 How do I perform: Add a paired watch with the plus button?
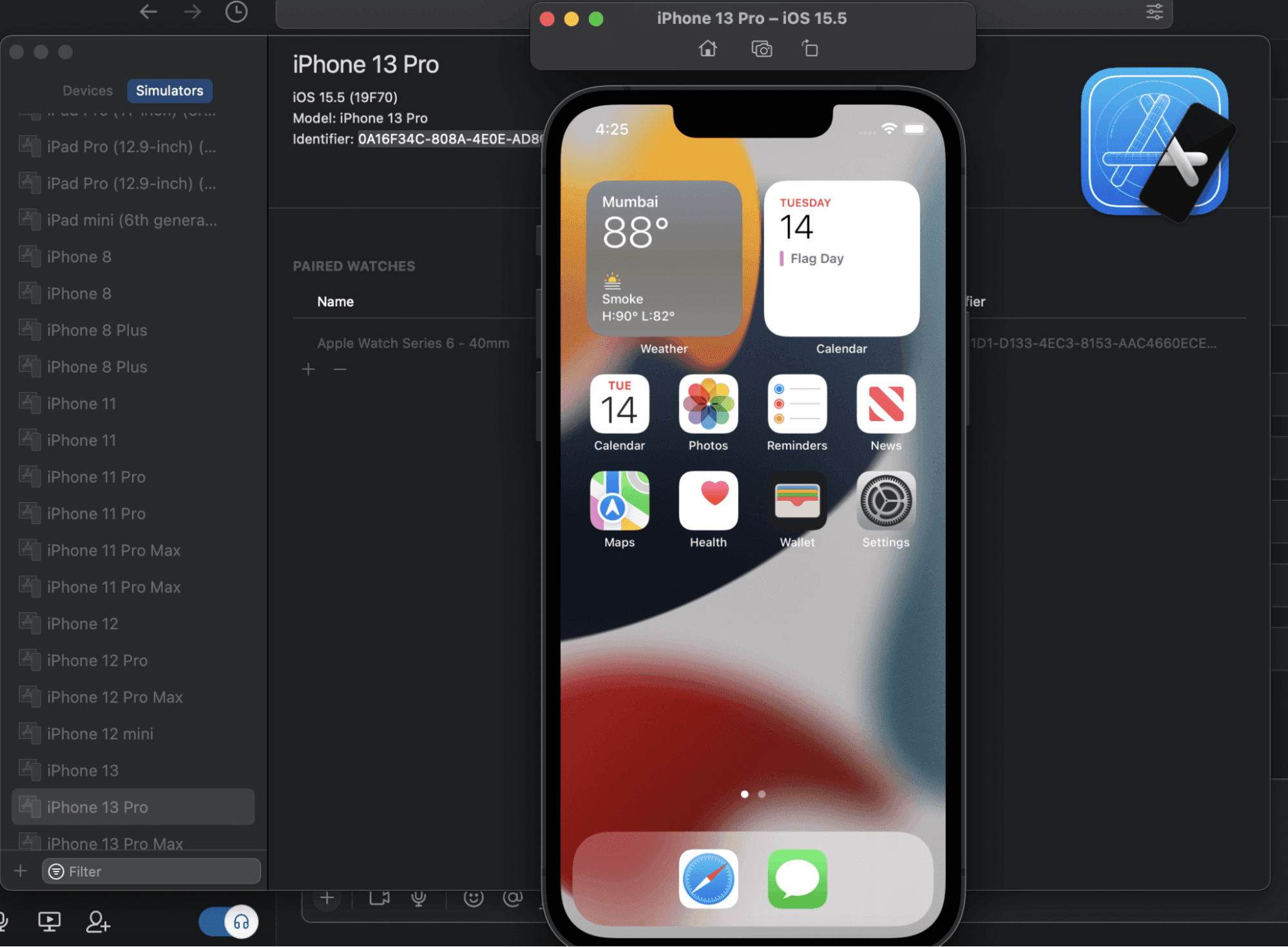click(309, 369)
